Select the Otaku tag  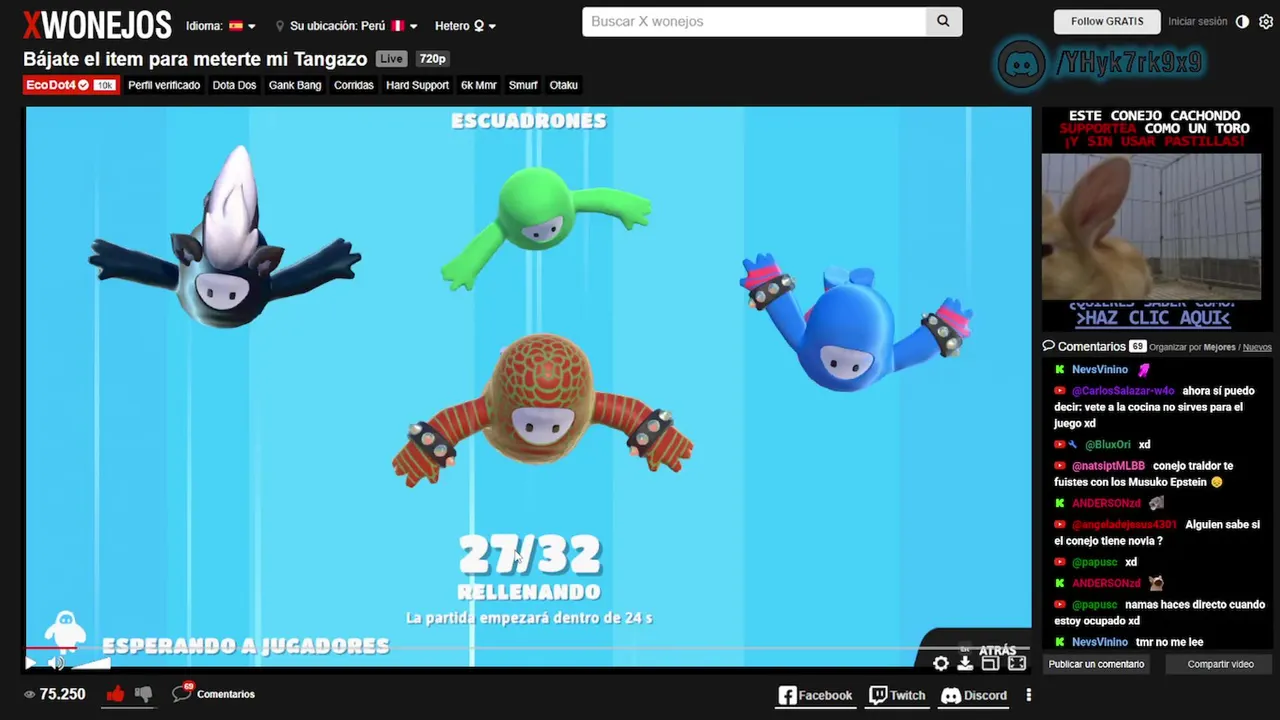pos(564,85)
